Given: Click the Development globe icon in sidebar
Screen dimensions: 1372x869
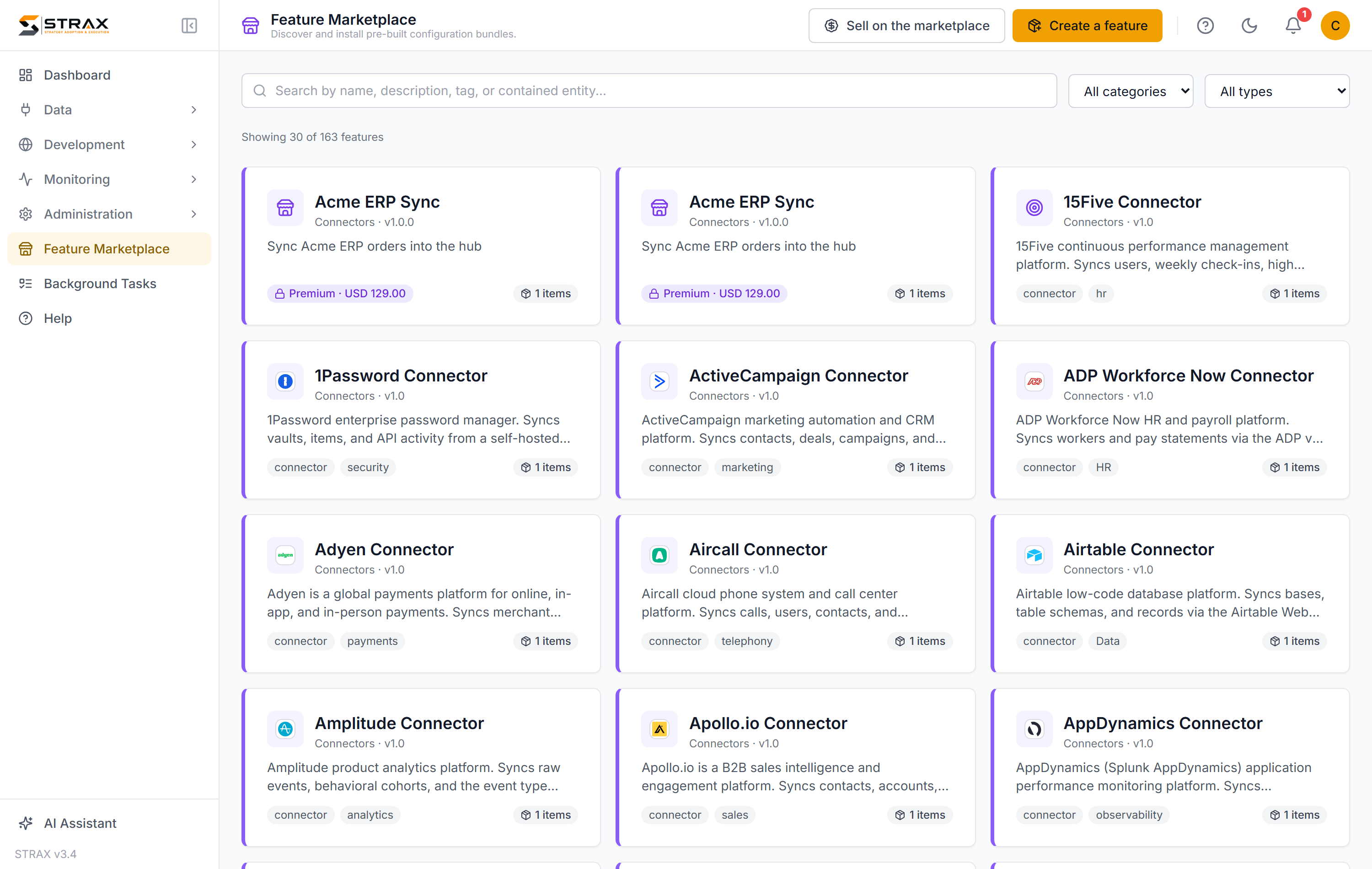Looking at the screenshot, I should point(26,145).
